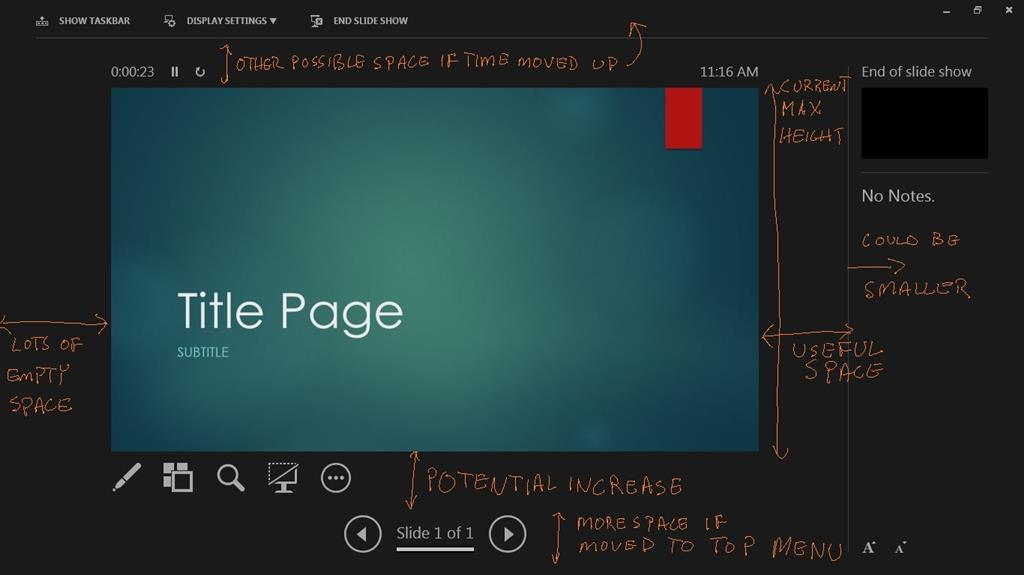Click Show Taskbar in presenter view

(x=82, y=21)
